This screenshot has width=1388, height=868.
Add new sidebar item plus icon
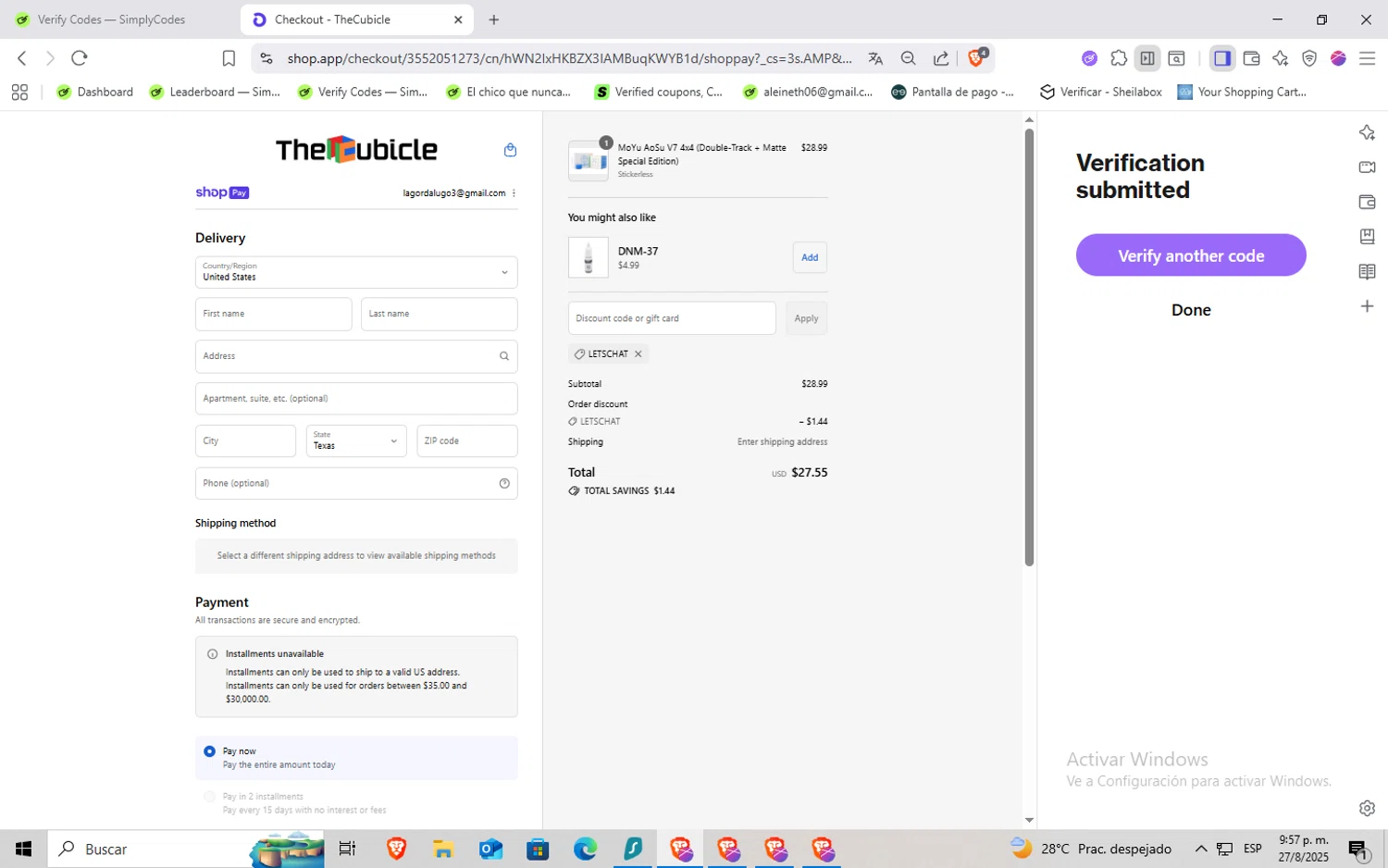pos(1367,306)
